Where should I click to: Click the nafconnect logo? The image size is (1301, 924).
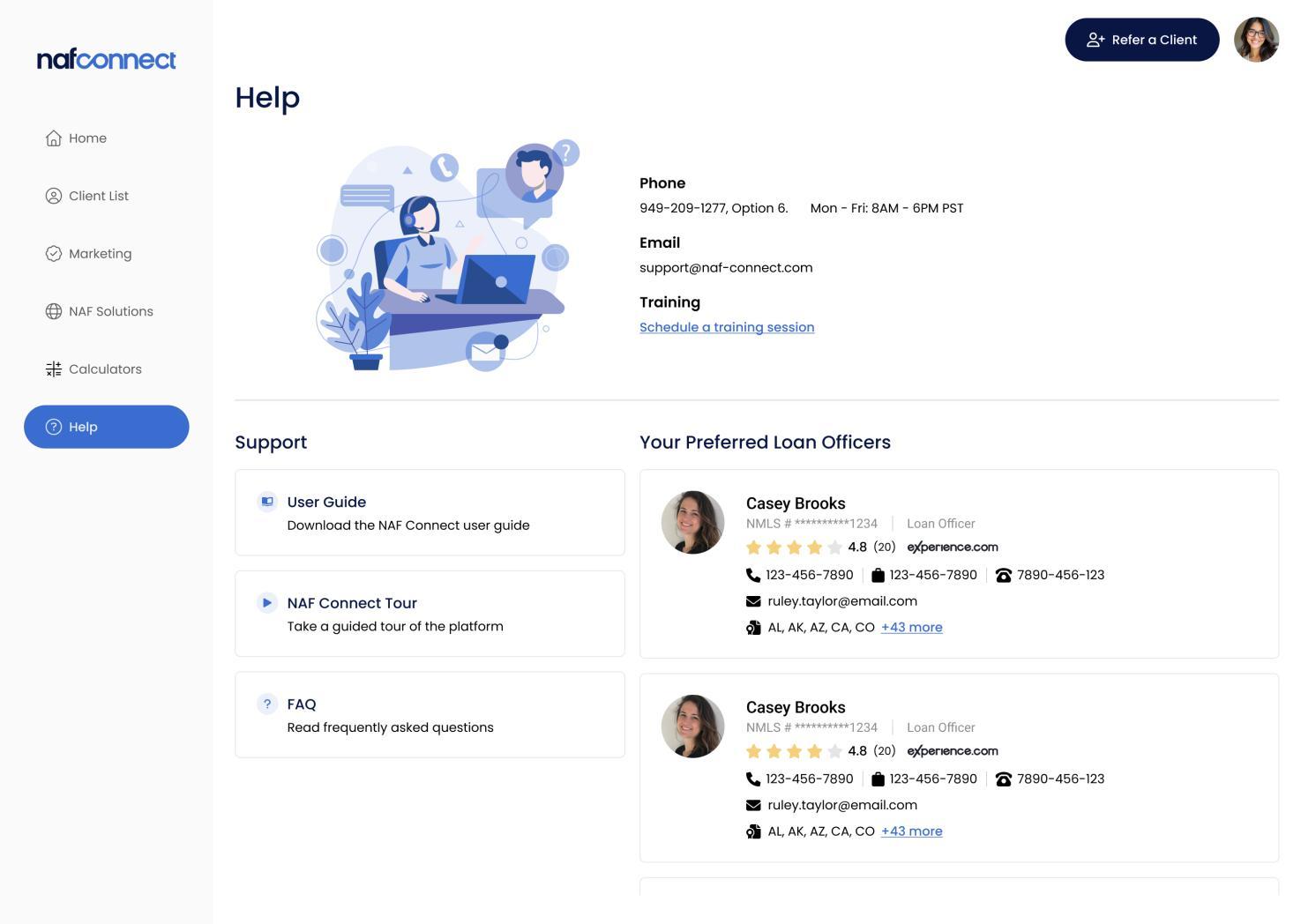[x=106, y=59]
